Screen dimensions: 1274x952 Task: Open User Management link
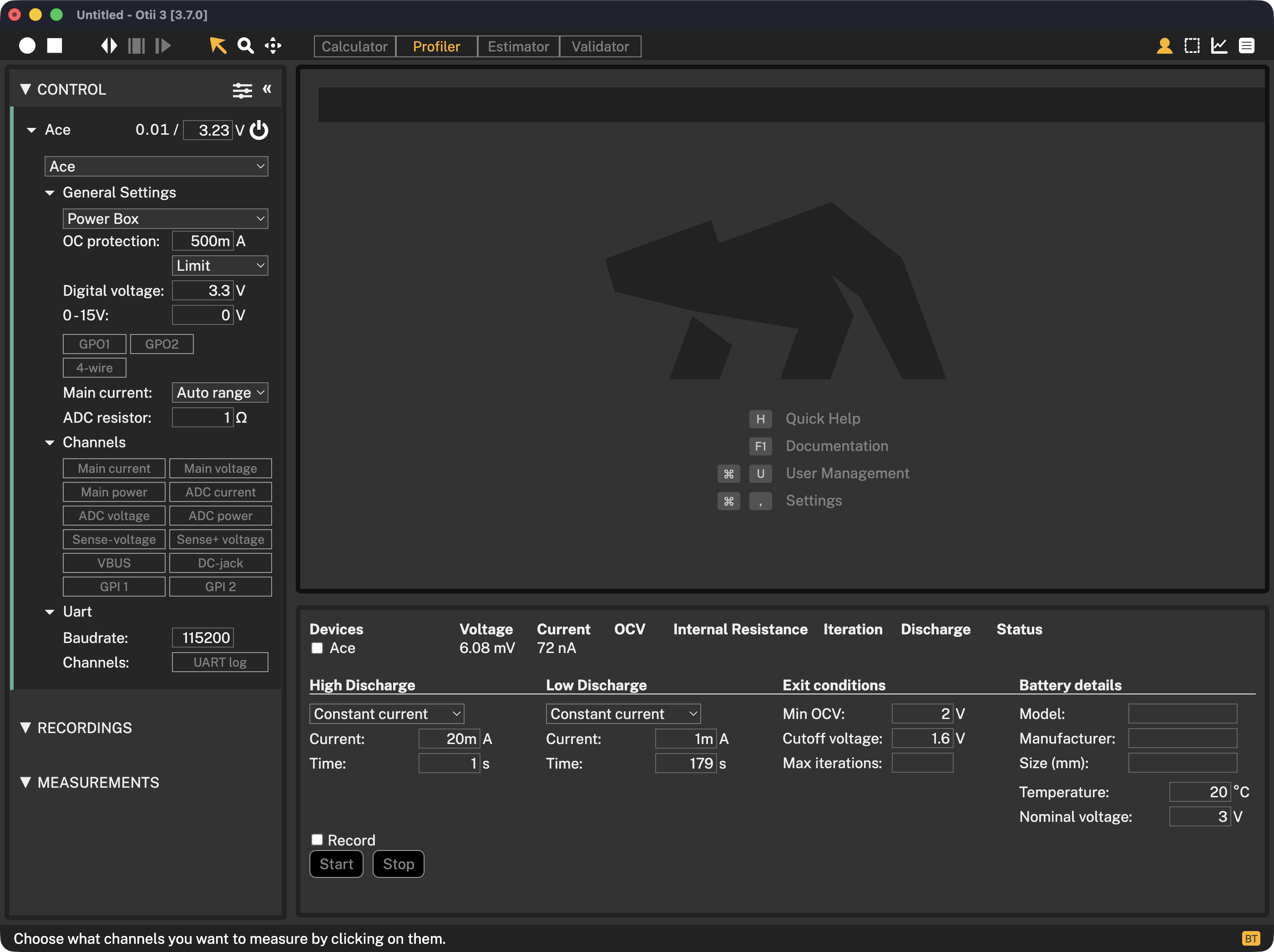(x=848, y=473)
